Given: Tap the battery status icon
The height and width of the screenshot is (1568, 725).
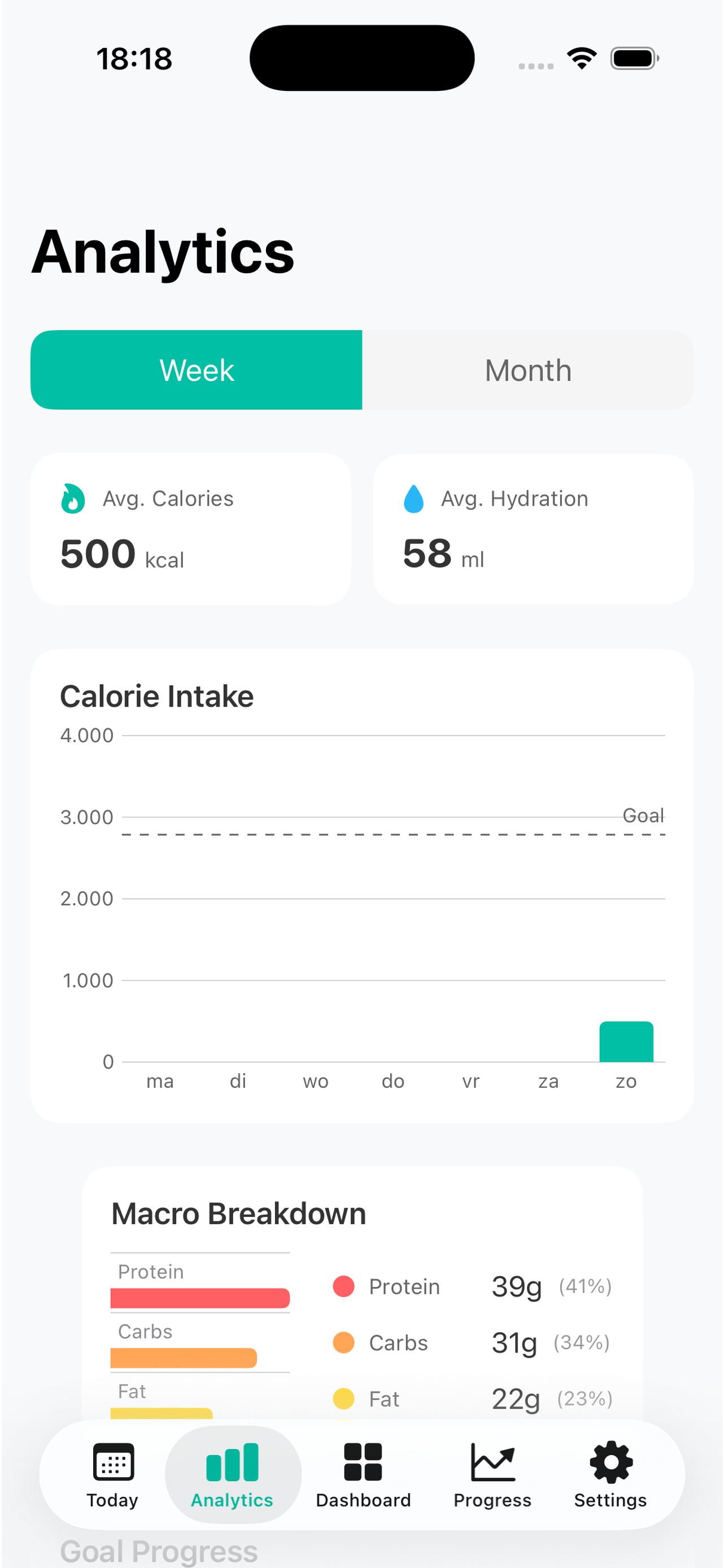Looking at the screenshot, I should (635, 59).
